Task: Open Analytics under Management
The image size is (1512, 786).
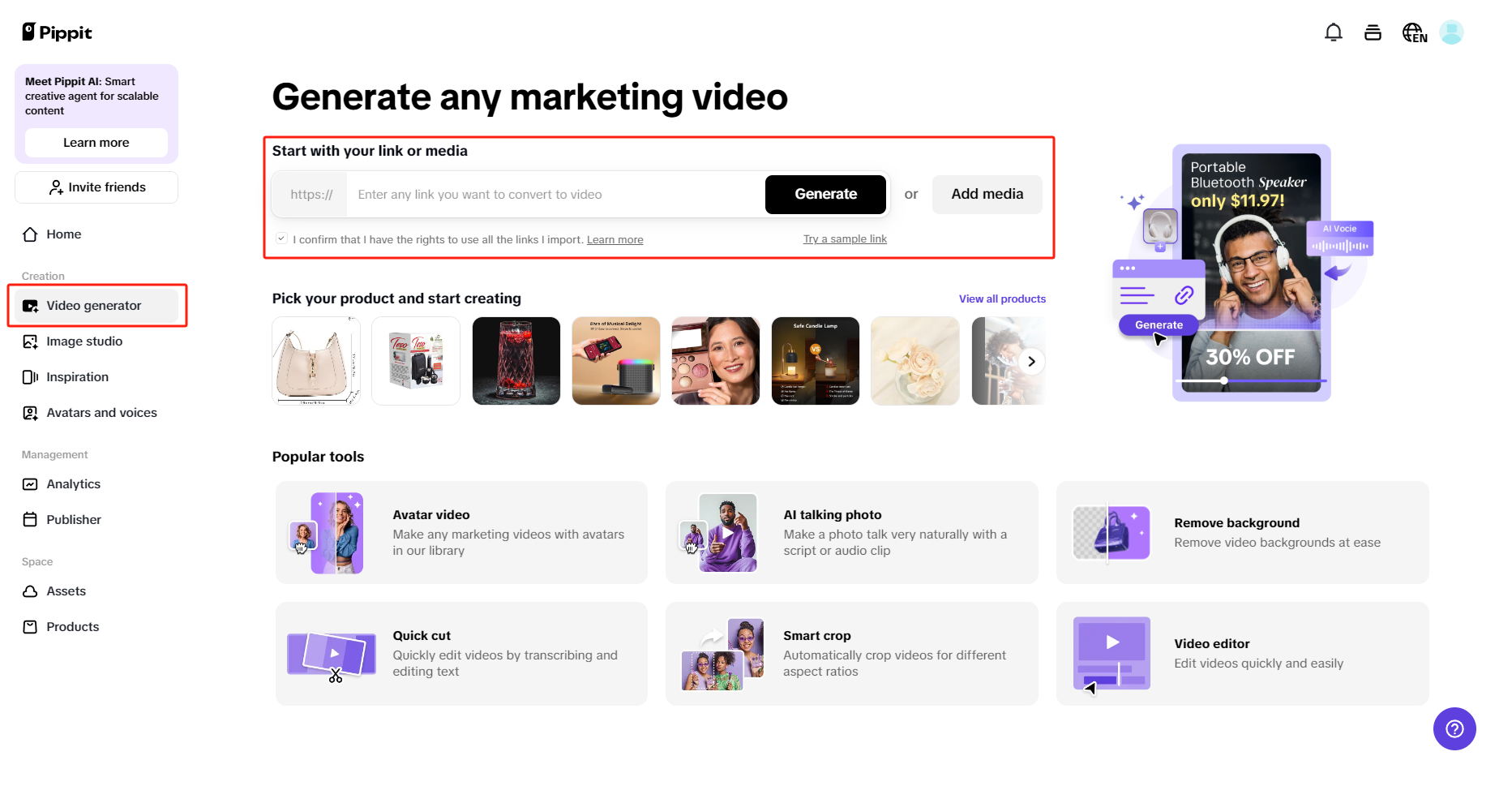Action: click(73, 484)
